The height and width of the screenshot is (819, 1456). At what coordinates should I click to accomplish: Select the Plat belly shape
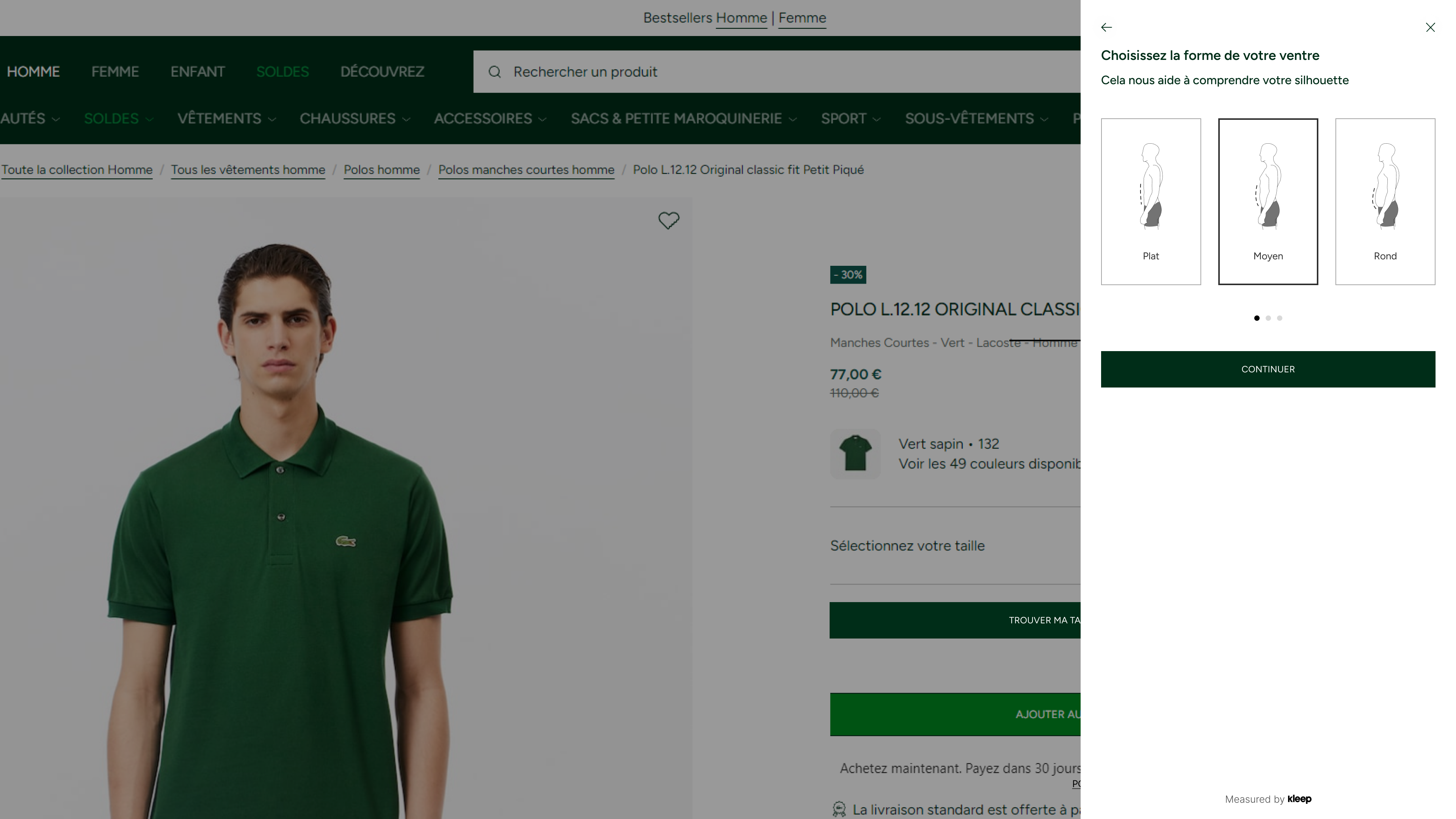pos(1151,201)
